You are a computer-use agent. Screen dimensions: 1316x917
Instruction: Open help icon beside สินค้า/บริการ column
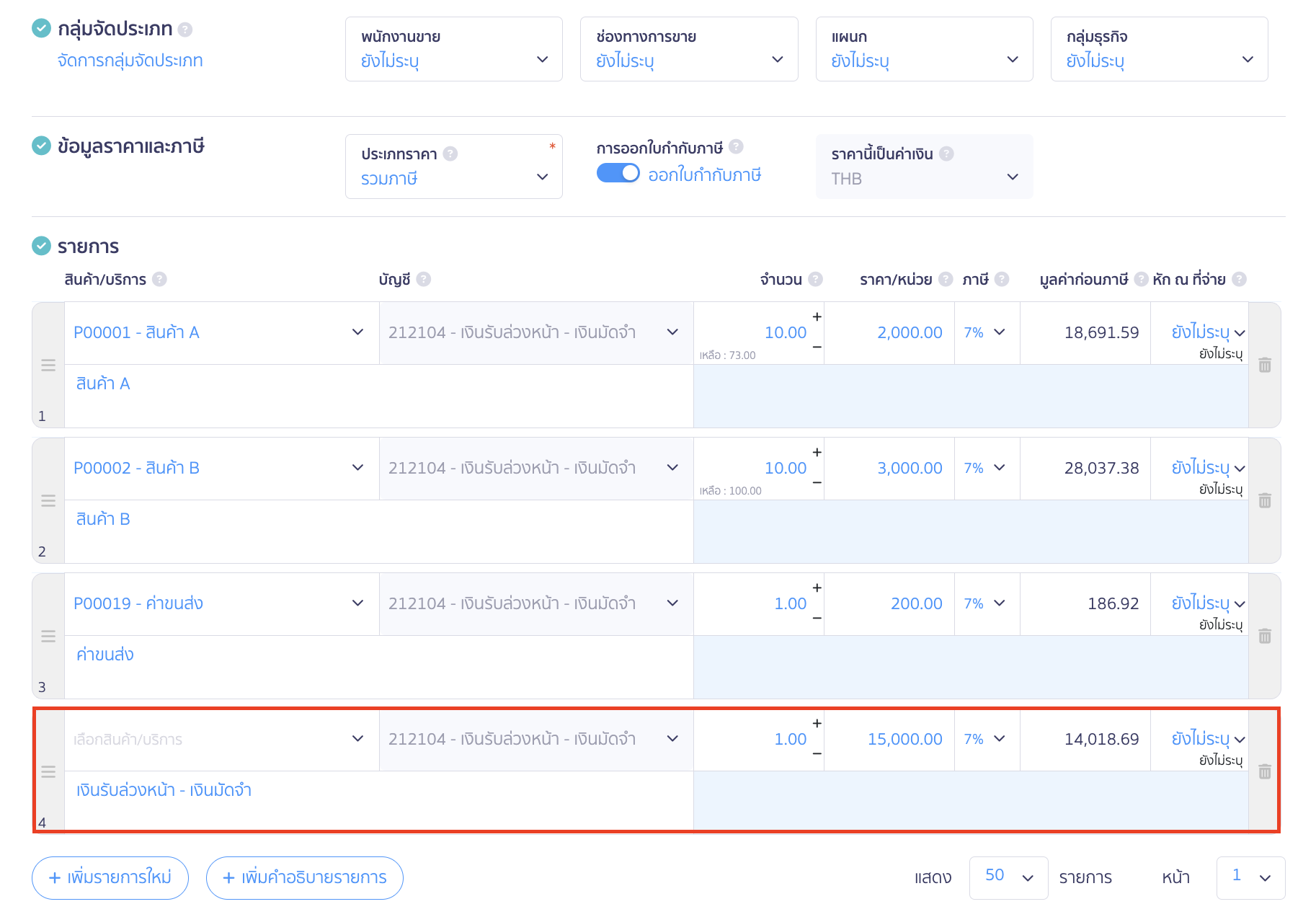[159, 279]
